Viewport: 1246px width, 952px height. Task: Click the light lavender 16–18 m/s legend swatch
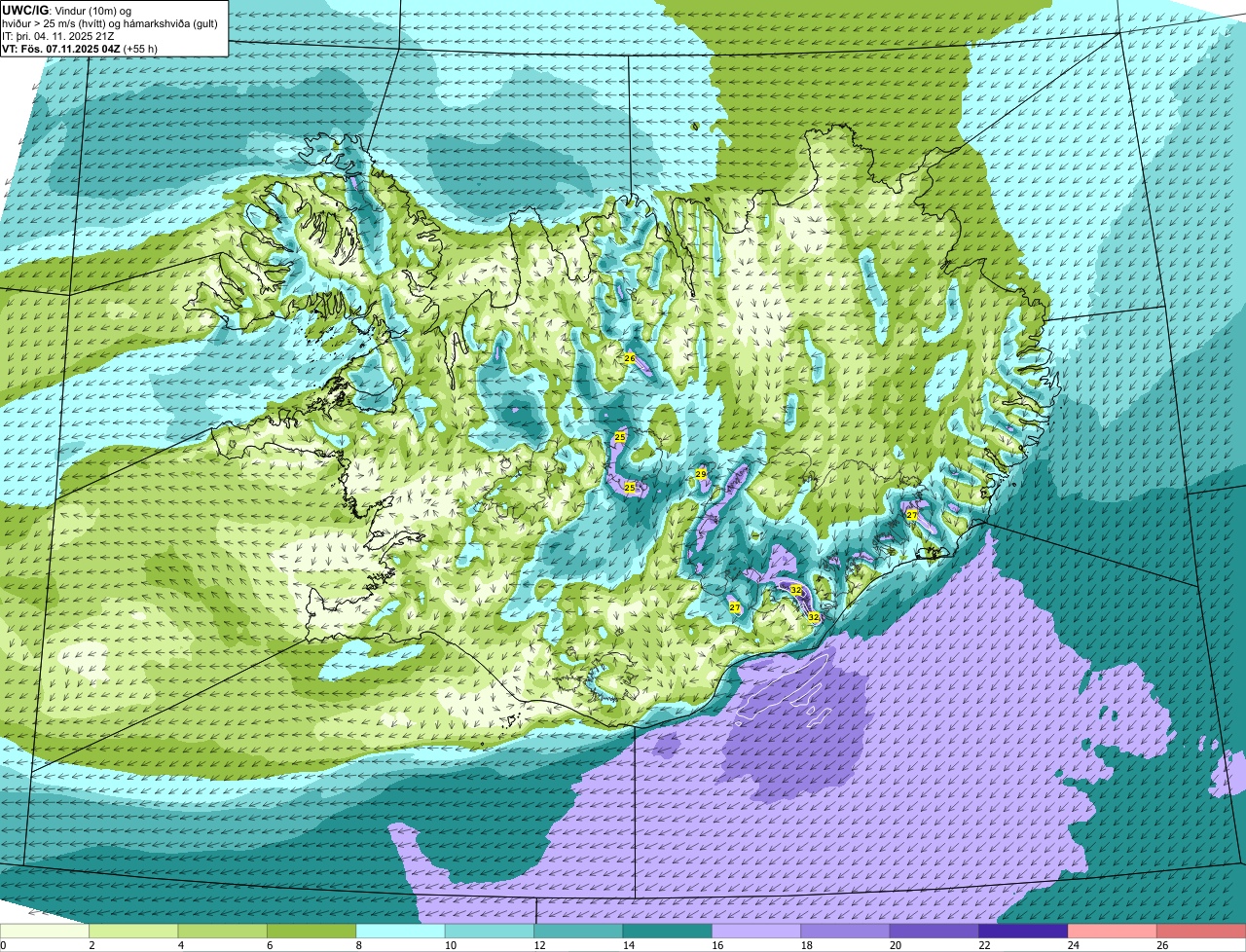coord(756,932)
